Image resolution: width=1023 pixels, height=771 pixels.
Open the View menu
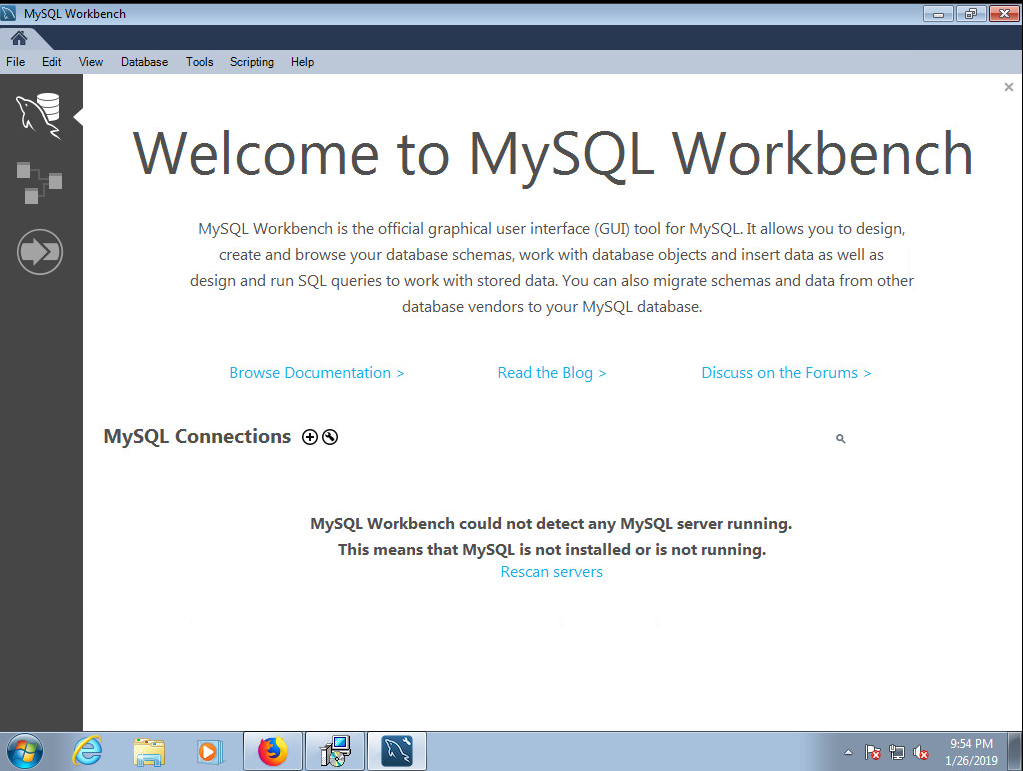coord(91,62)
